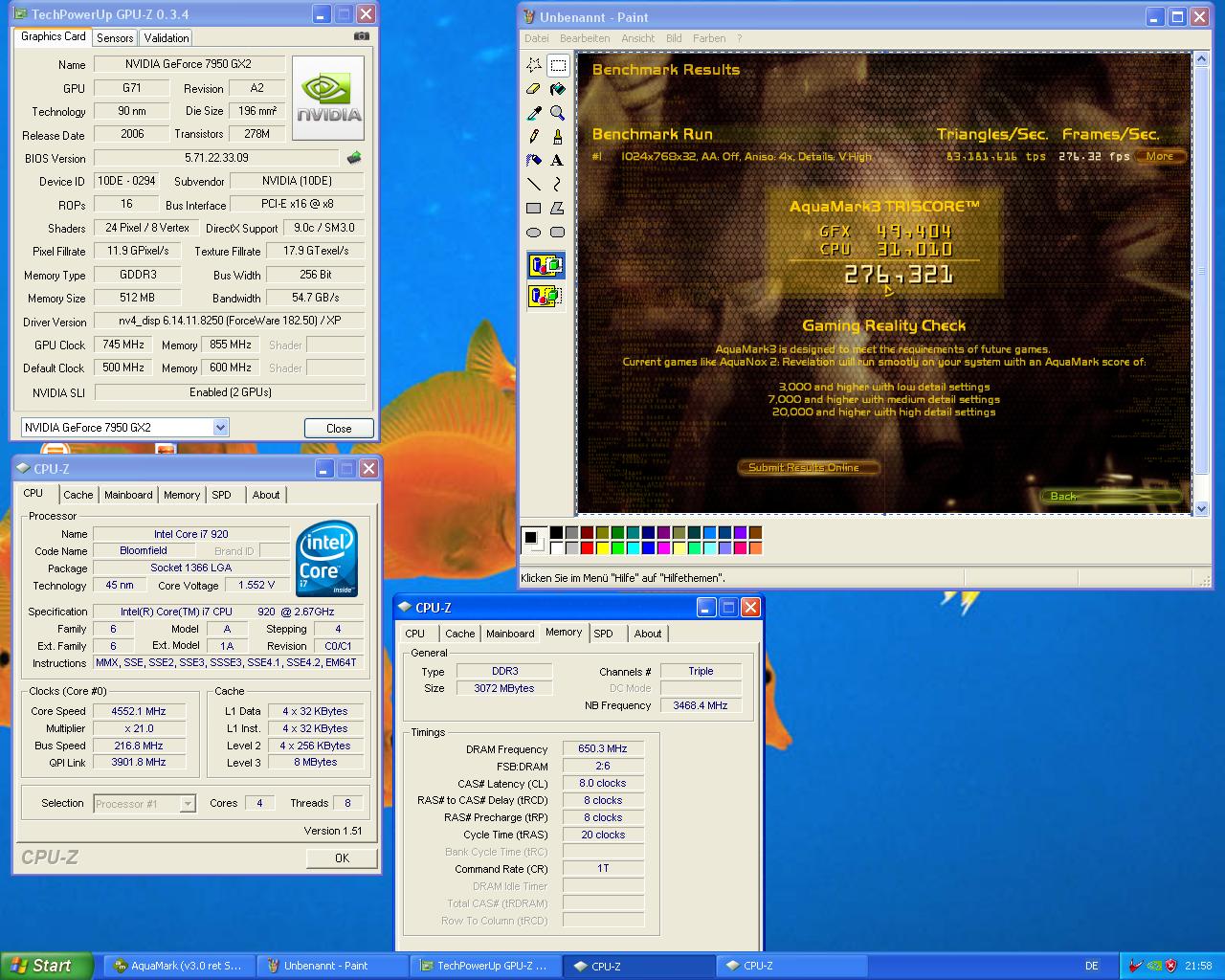Viewport: 1225px width, 980px height.
Task: Open the Cache tab in left CPU-Z window
Action: click(x=78, y=495)
